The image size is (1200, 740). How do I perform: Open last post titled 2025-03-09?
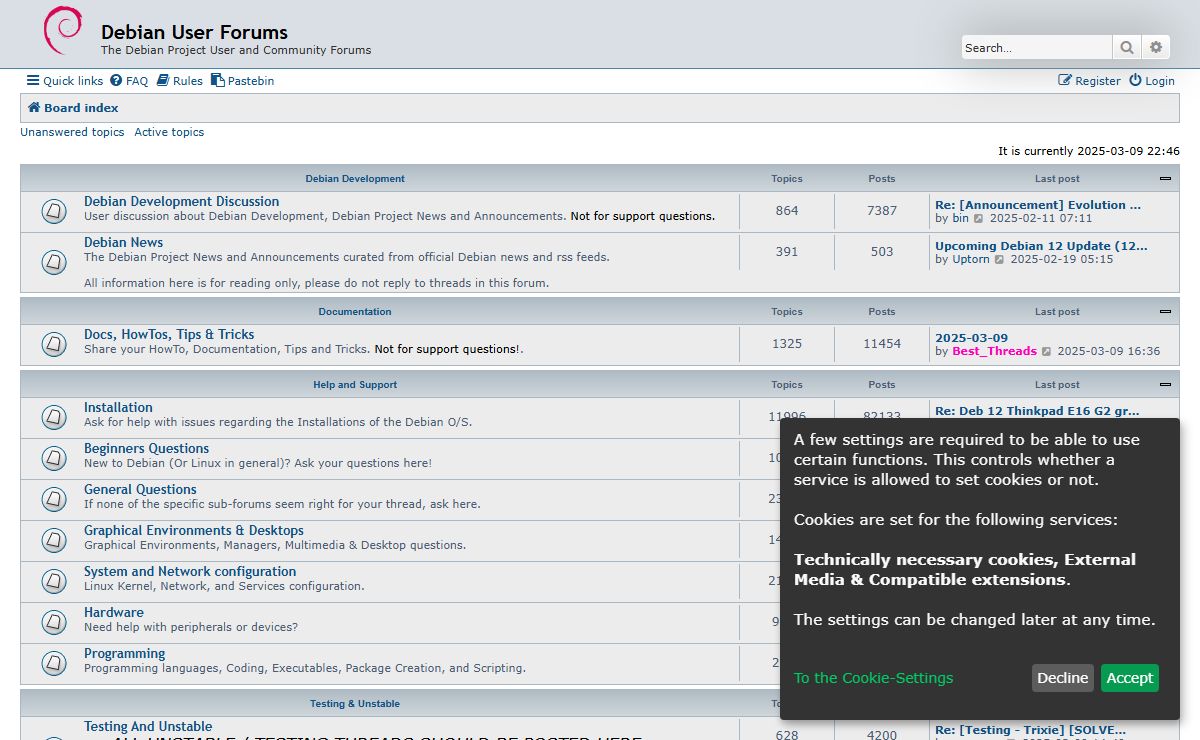point(971,338)
